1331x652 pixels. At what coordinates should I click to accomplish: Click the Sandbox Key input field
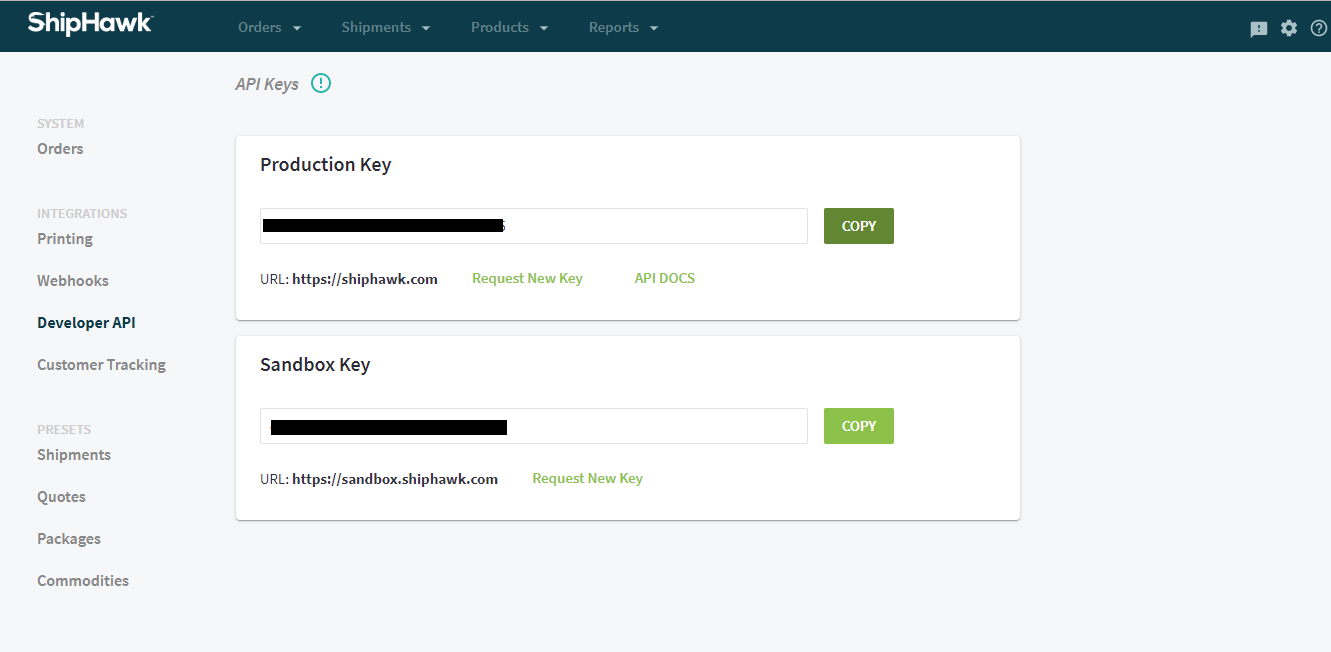(534, 426)
